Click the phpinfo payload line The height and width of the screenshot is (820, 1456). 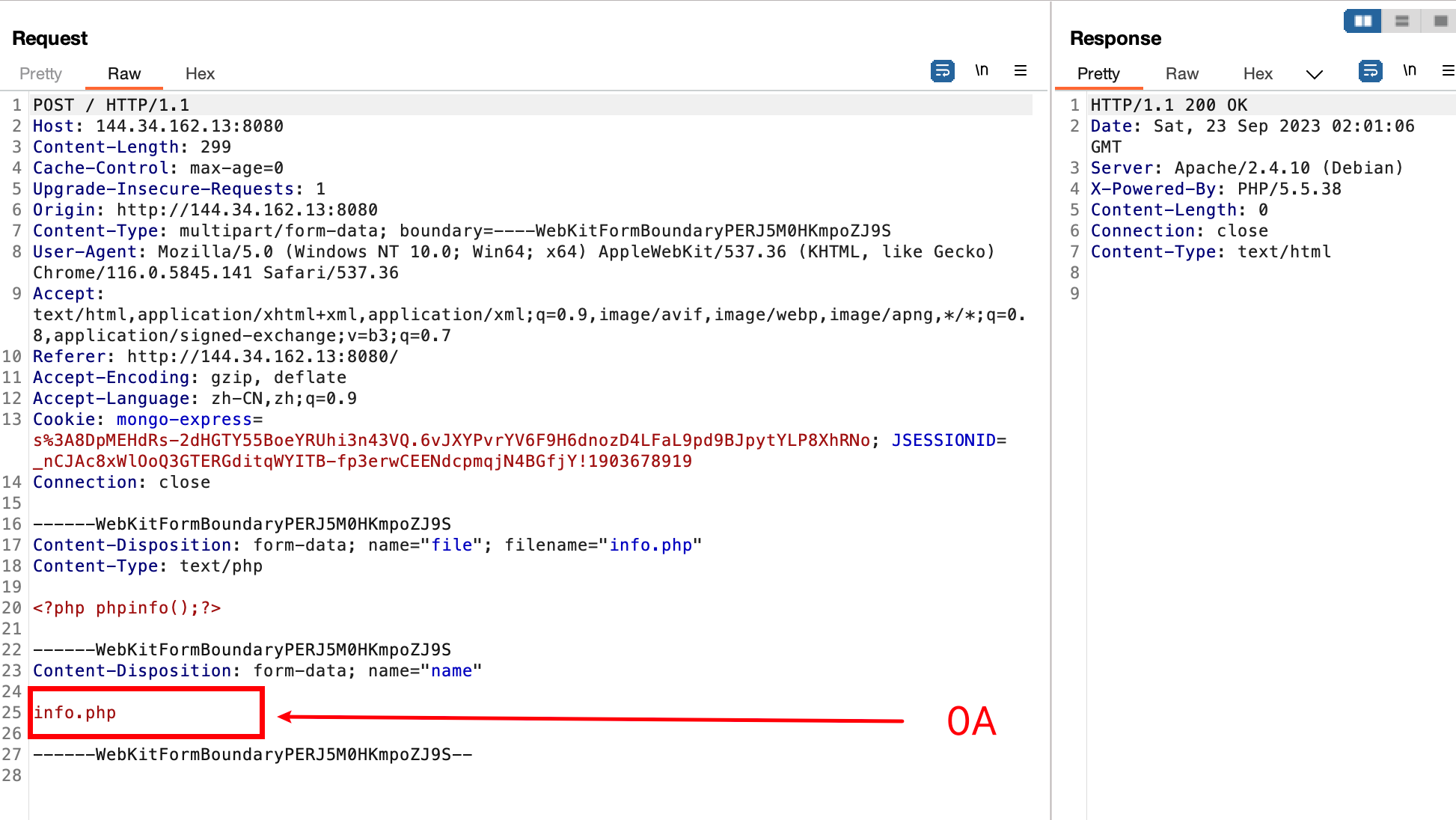[x=127, y=608]
